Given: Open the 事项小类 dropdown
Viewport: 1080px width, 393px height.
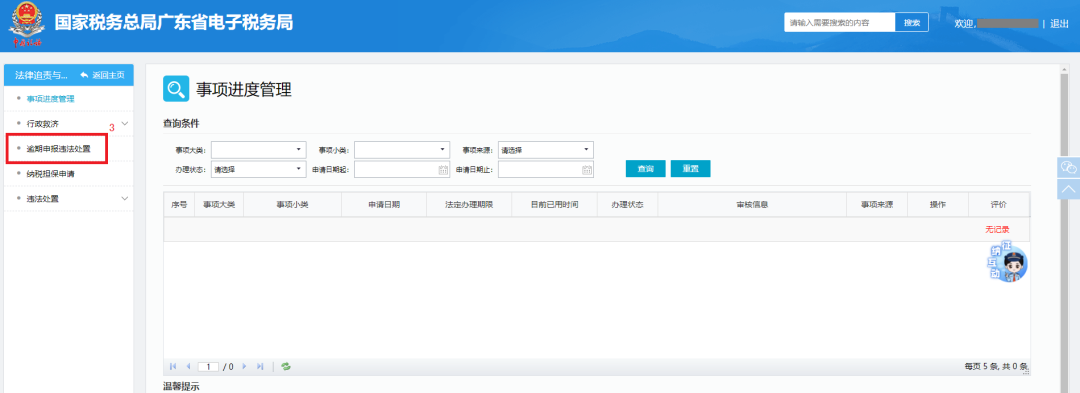Looking at the screenshot, I should click(x=402, y=150).
